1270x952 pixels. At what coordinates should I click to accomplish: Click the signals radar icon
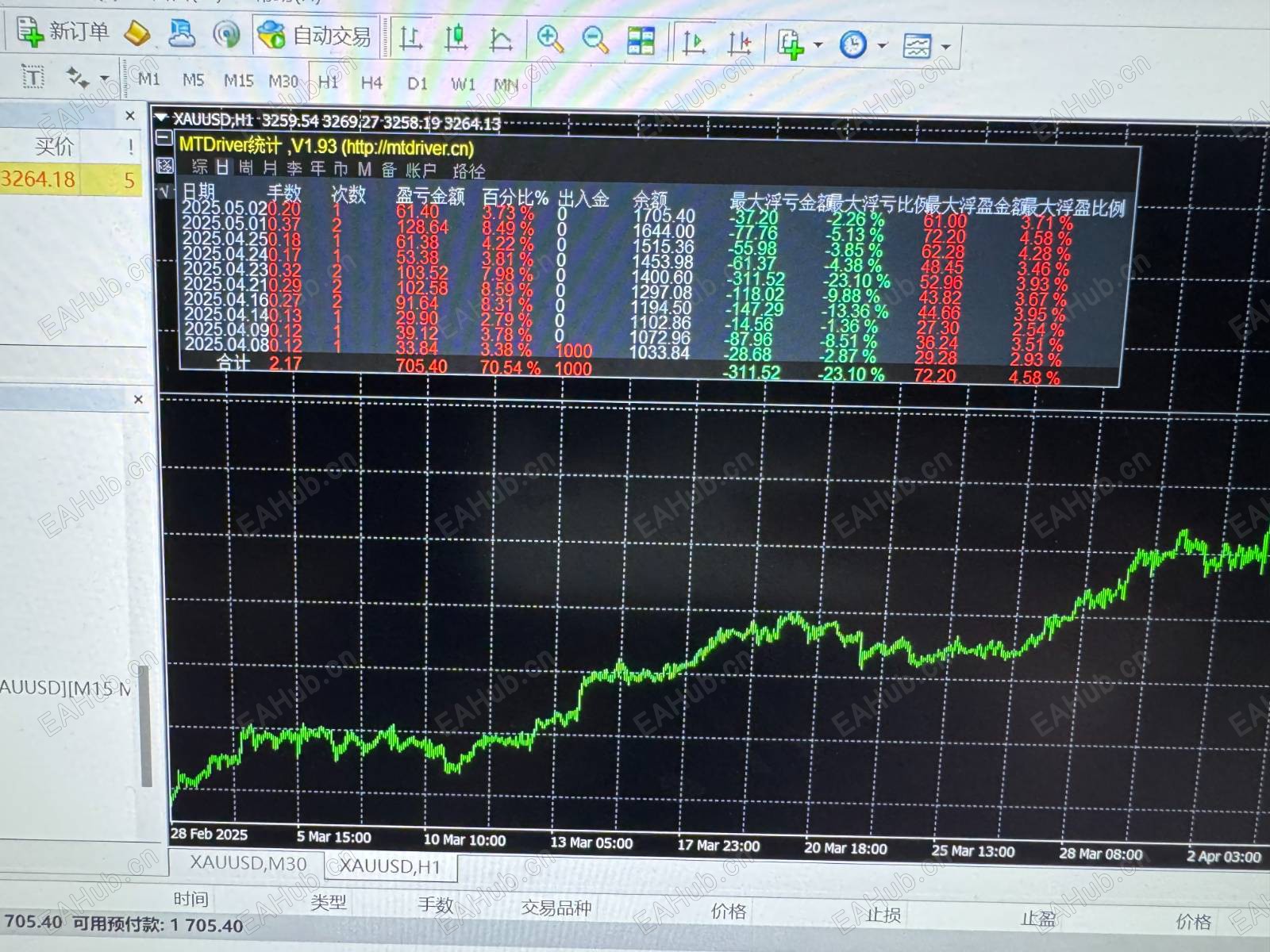pos(226,34)
